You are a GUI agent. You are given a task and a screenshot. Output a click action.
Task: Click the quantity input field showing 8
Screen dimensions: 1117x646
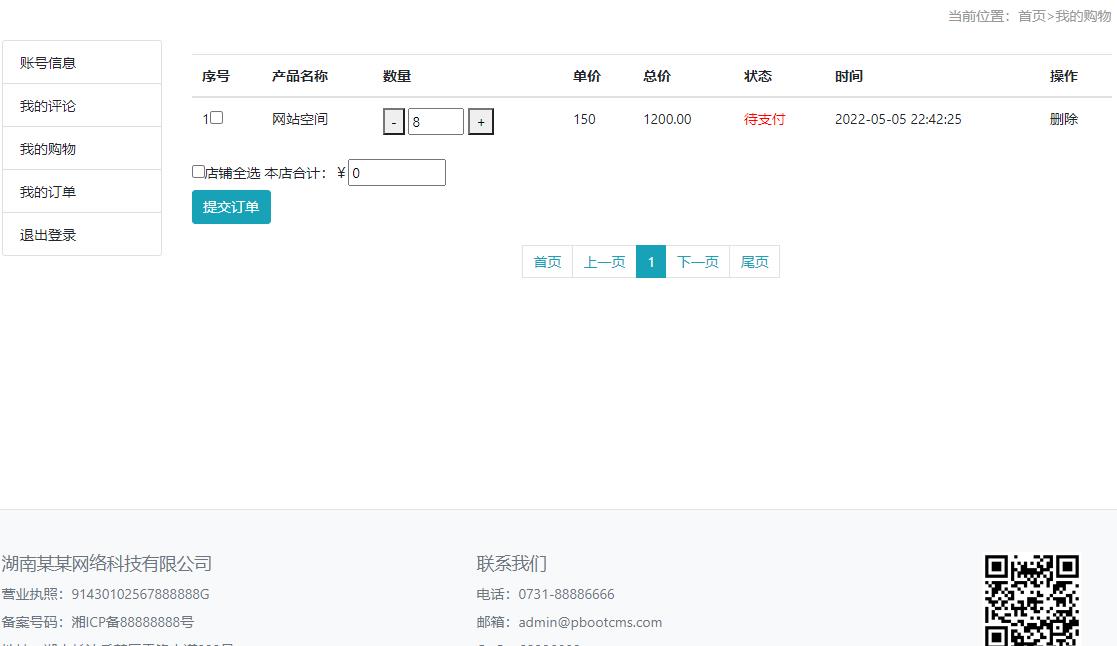click(x=435, y=122)
